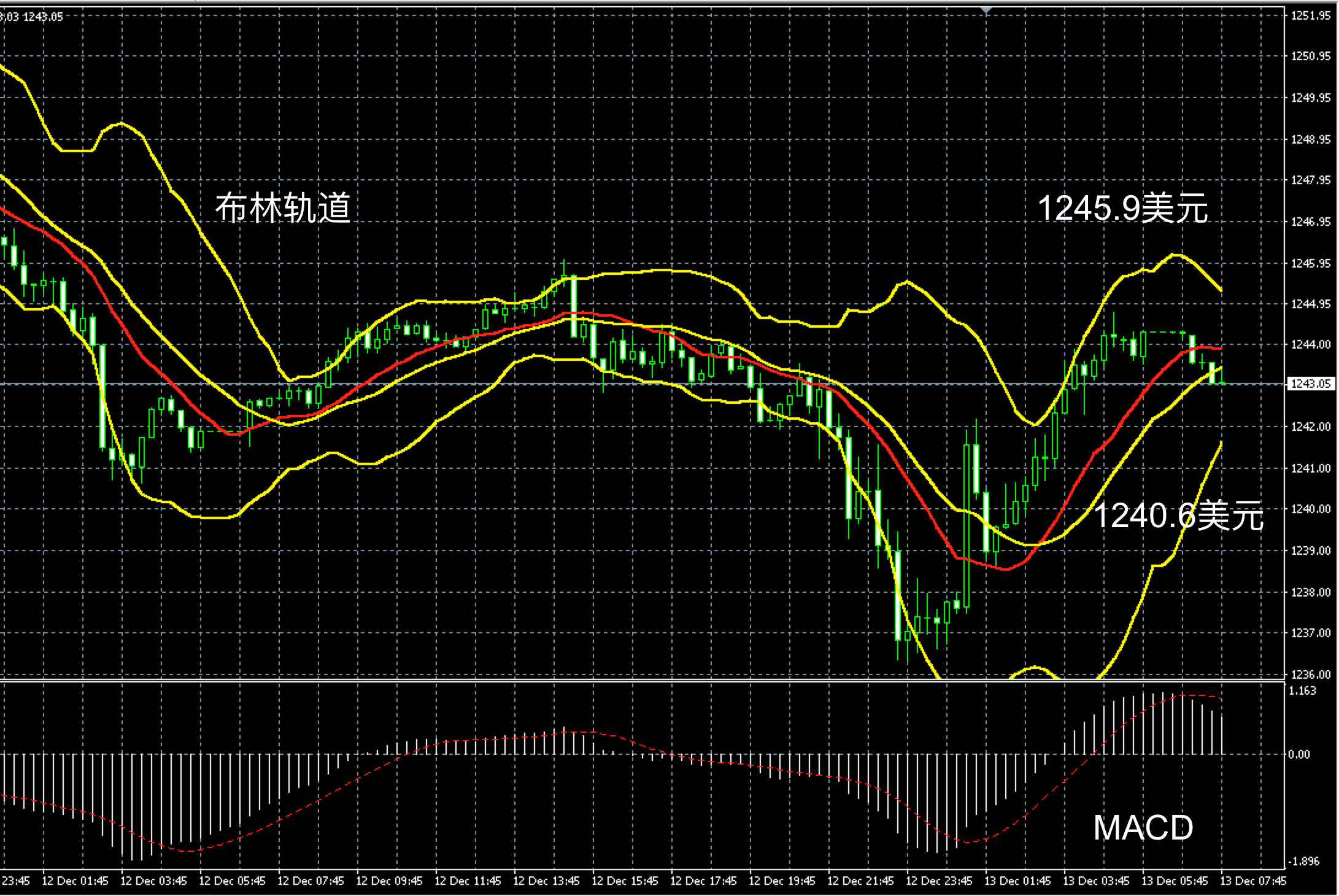This screenshot has width=1339, height=896.
Task: Click the 12 Dec 01:45 time label
Action: (x=75, y=881)
